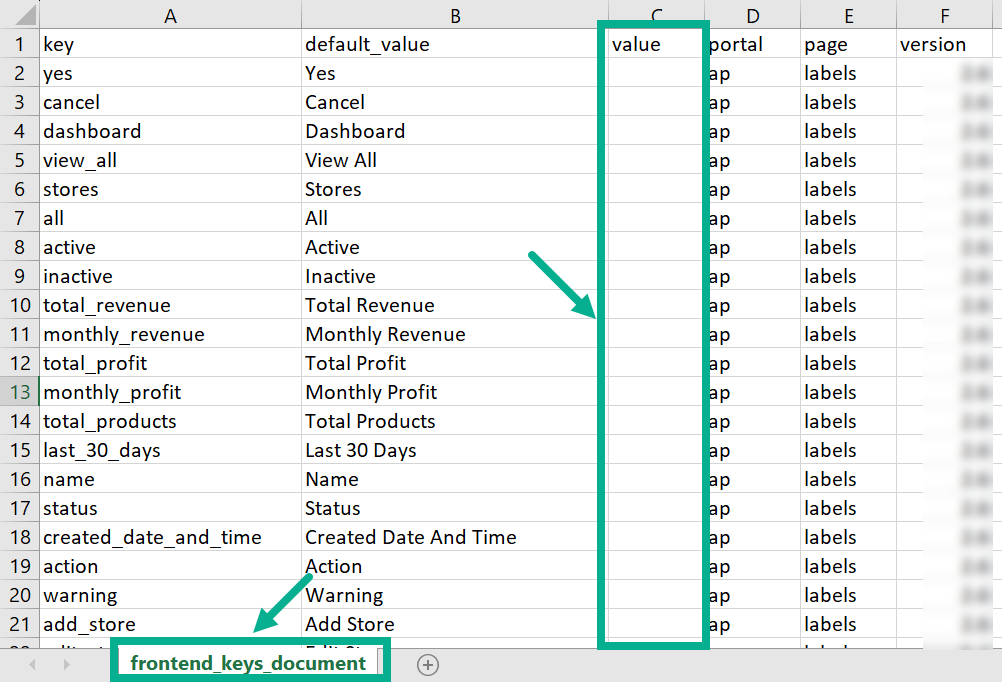Click the previous sheet navigation arrow
The height and width of the screenshot is (682, 1002).
pyautogui.click(x=32, y=665)
